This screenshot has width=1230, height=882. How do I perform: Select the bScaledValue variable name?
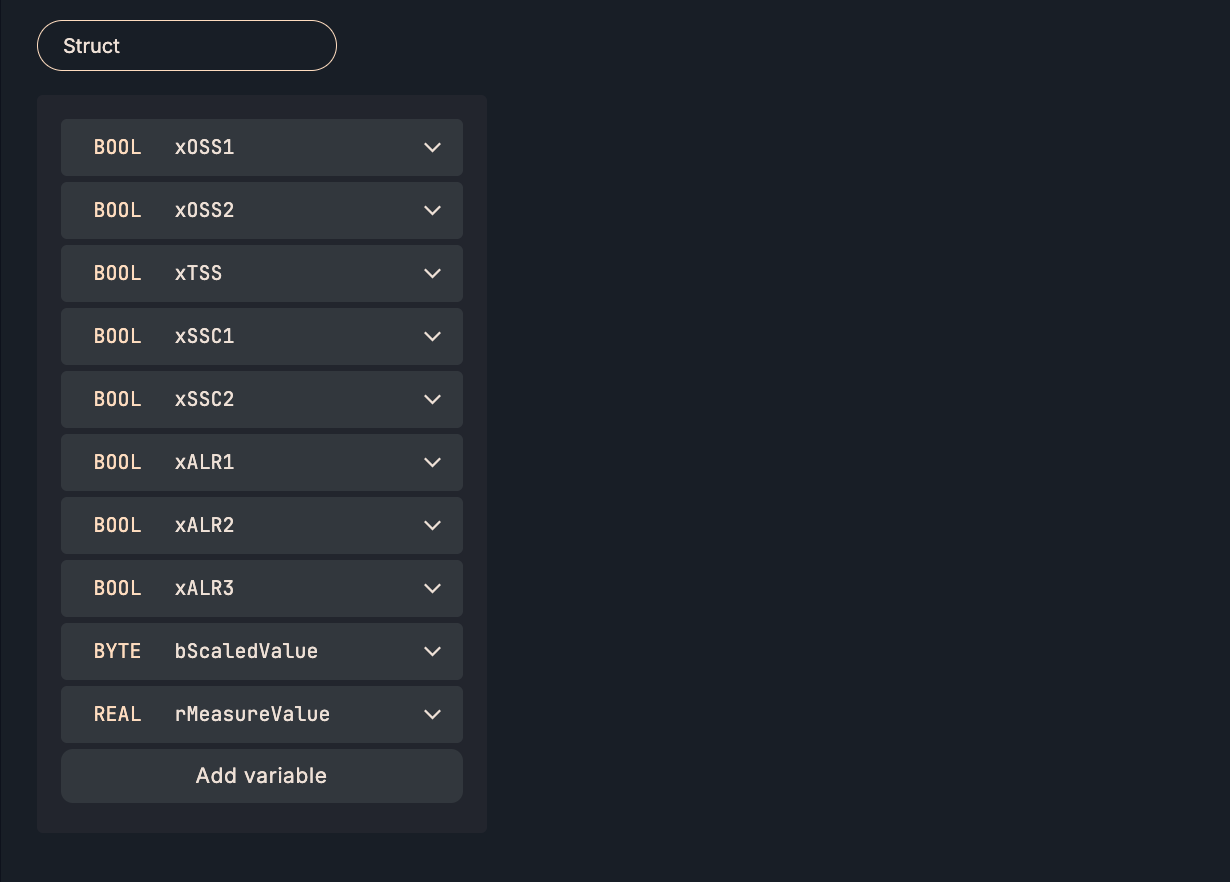click(246, 652)
